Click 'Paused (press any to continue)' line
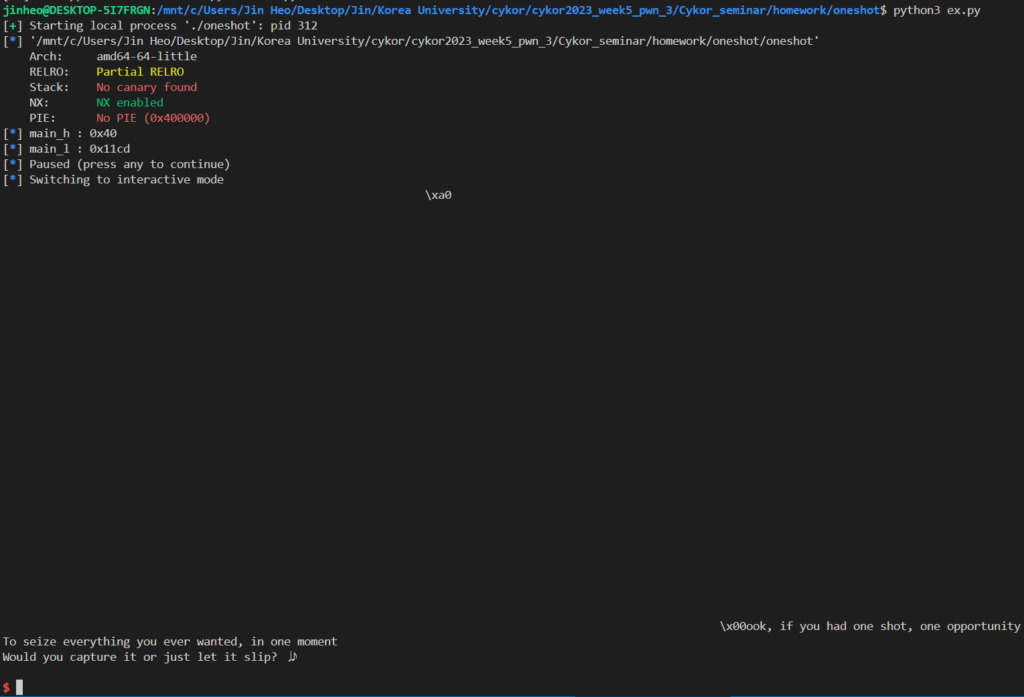 (117, 165)
